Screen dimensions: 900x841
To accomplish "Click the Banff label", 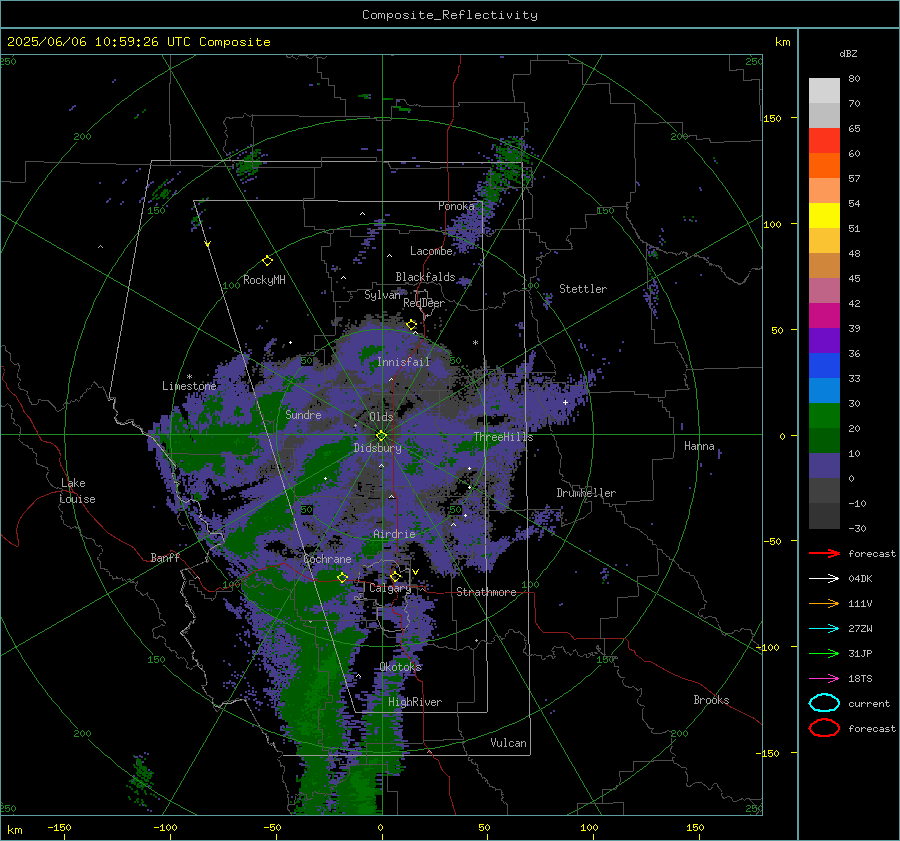I will (165, 557).
